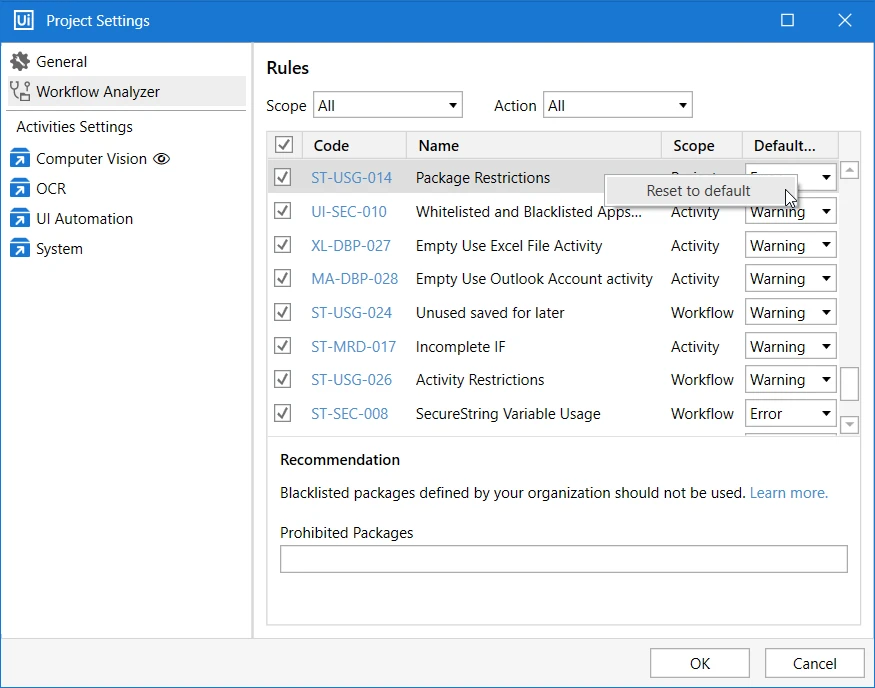The image size is (875, 688).
Task: Click the OCR arrow icon
Action: coord(20,189)
